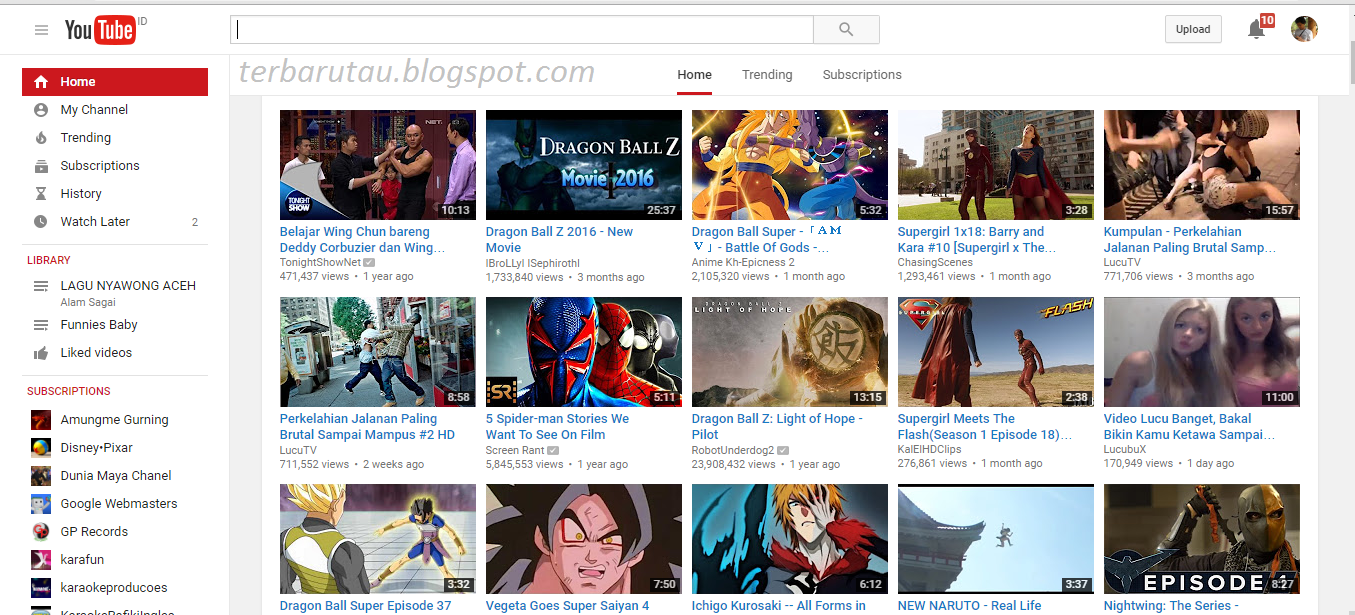Open the Supergirl Meets The Flash thumbnail
The height and width of the screenshot is (615, 1355).
[996, 352]
